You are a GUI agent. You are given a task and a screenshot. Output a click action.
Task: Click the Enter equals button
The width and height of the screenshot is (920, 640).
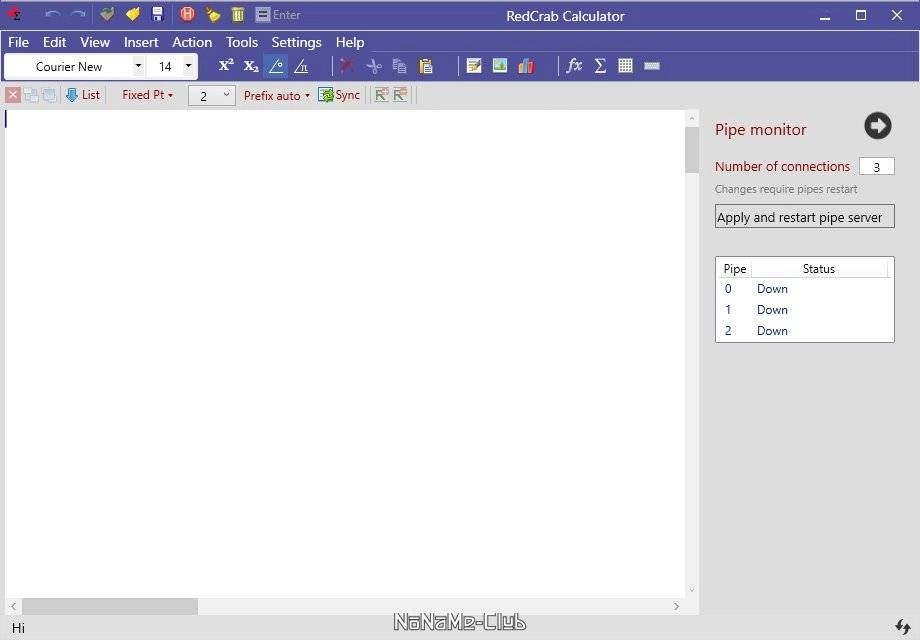click(278, 15)
